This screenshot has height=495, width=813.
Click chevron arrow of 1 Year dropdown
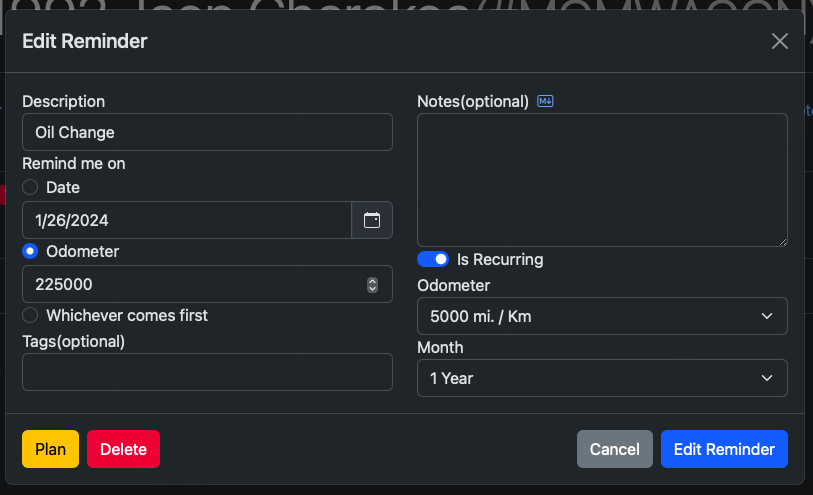(767, 378)
